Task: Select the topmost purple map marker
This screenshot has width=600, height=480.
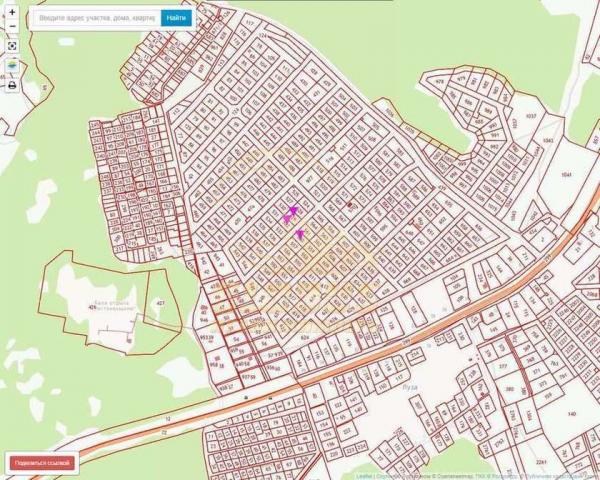Action: (x=293, y=211)
